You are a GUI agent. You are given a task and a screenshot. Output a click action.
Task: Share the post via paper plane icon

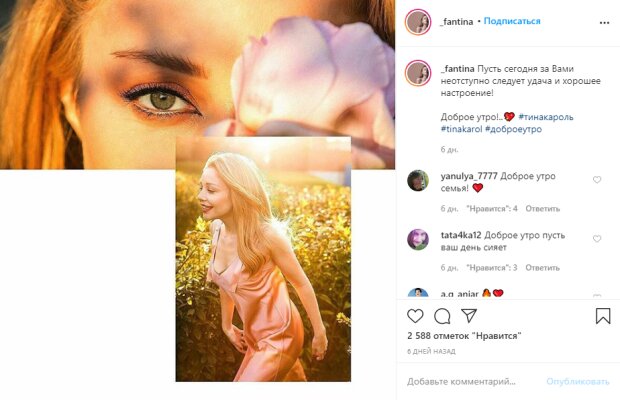tap(469, 315)
